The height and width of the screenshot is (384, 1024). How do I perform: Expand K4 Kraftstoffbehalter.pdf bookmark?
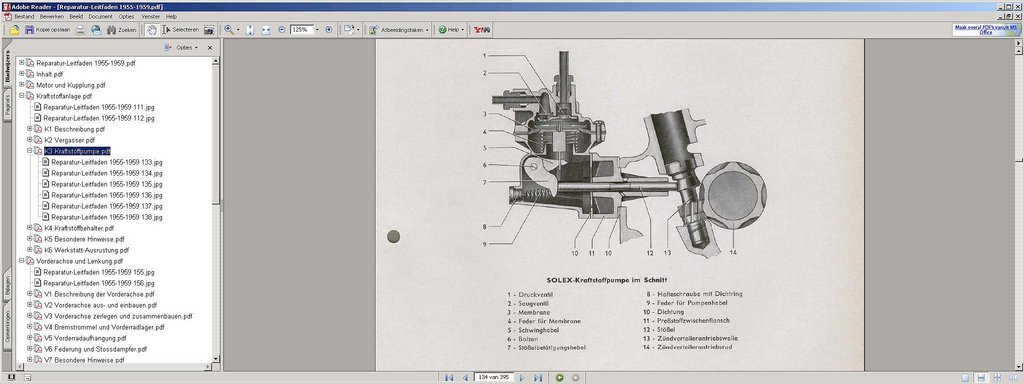point(29,228)
